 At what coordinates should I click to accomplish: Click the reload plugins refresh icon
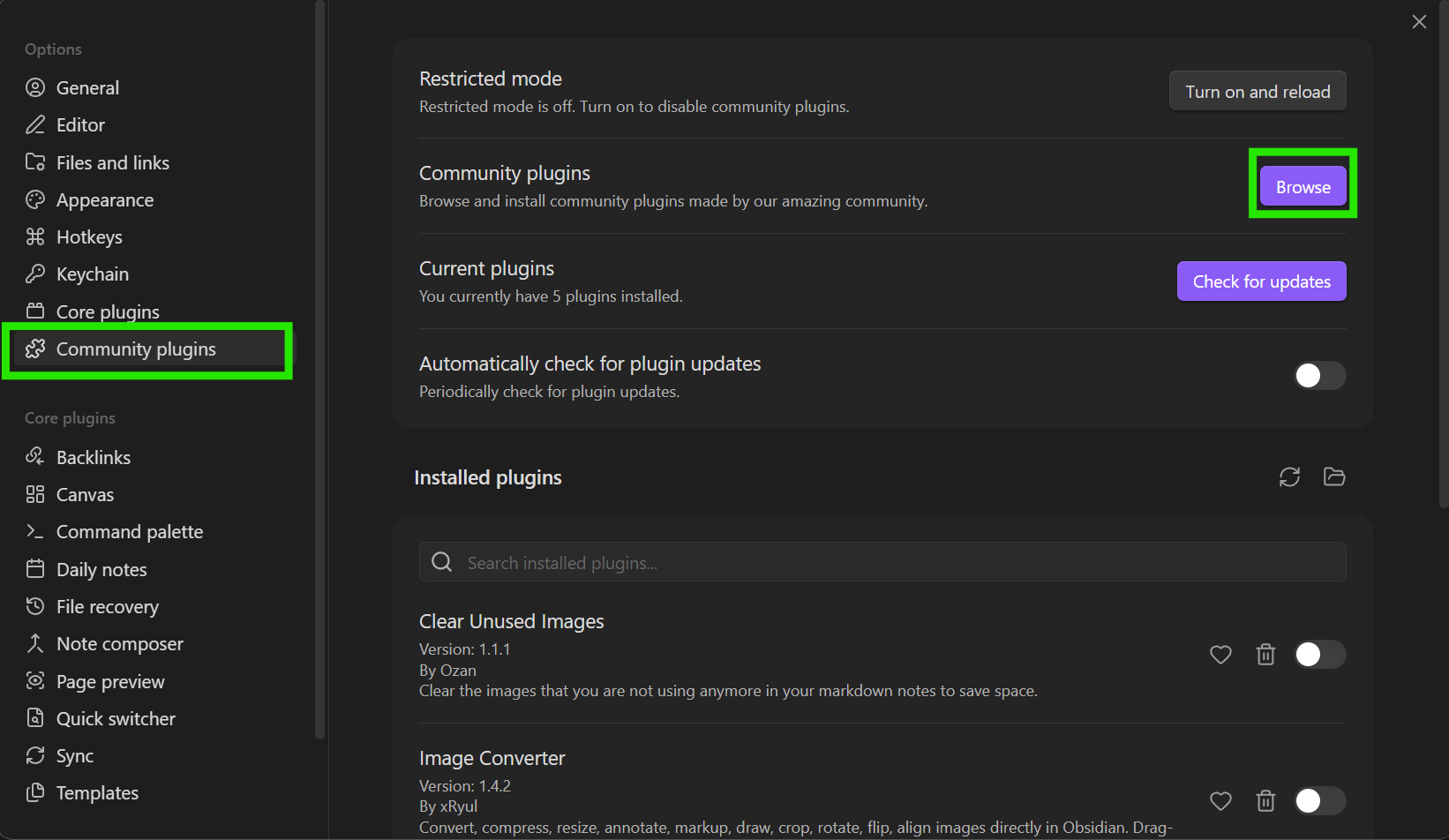pos(1289,477)
